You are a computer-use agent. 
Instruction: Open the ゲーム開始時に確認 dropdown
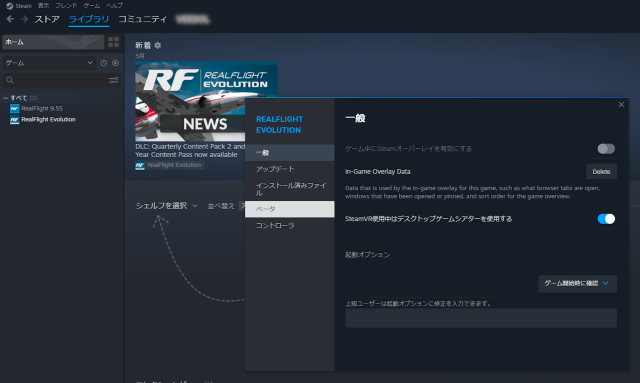coord(577,283)
